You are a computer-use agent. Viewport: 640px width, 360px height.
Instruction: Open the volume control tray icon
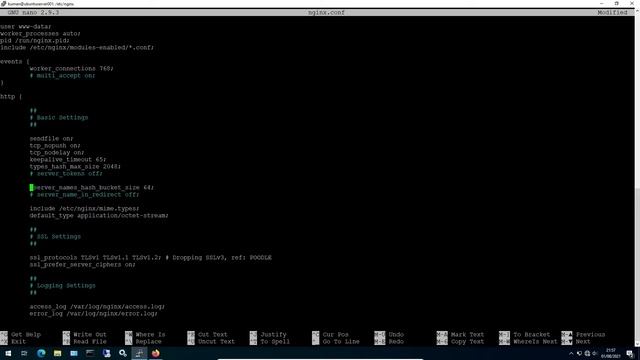pos(595,353)
